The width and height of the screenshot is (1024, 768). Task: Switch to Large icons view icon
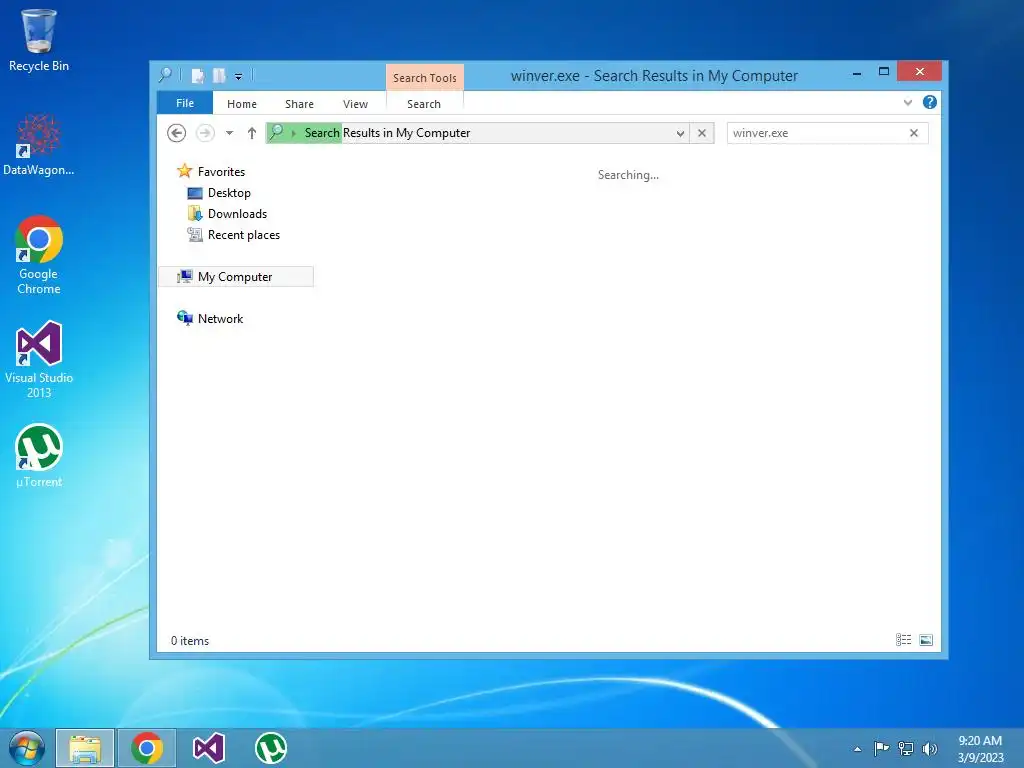[x=926, y=640]
